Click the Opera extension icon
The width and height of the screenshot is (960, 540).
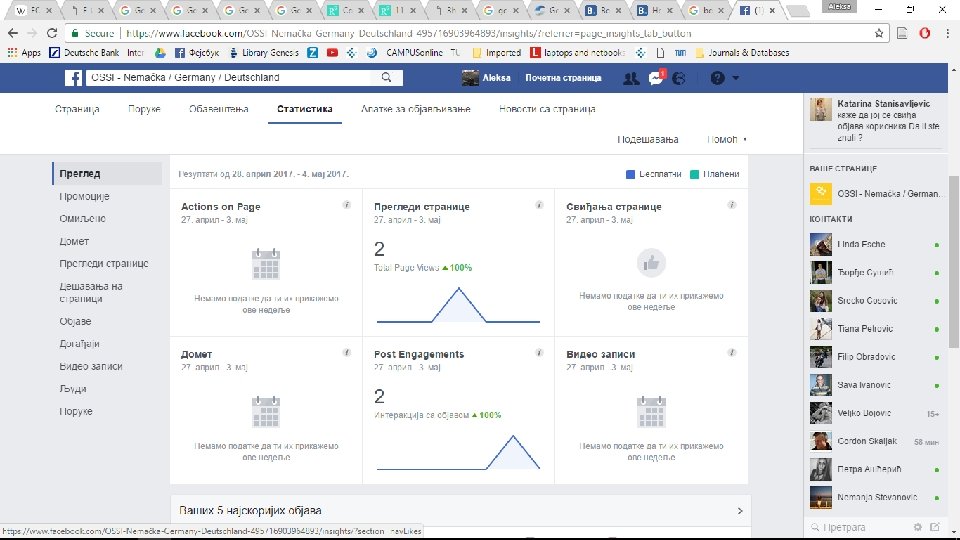925,33
